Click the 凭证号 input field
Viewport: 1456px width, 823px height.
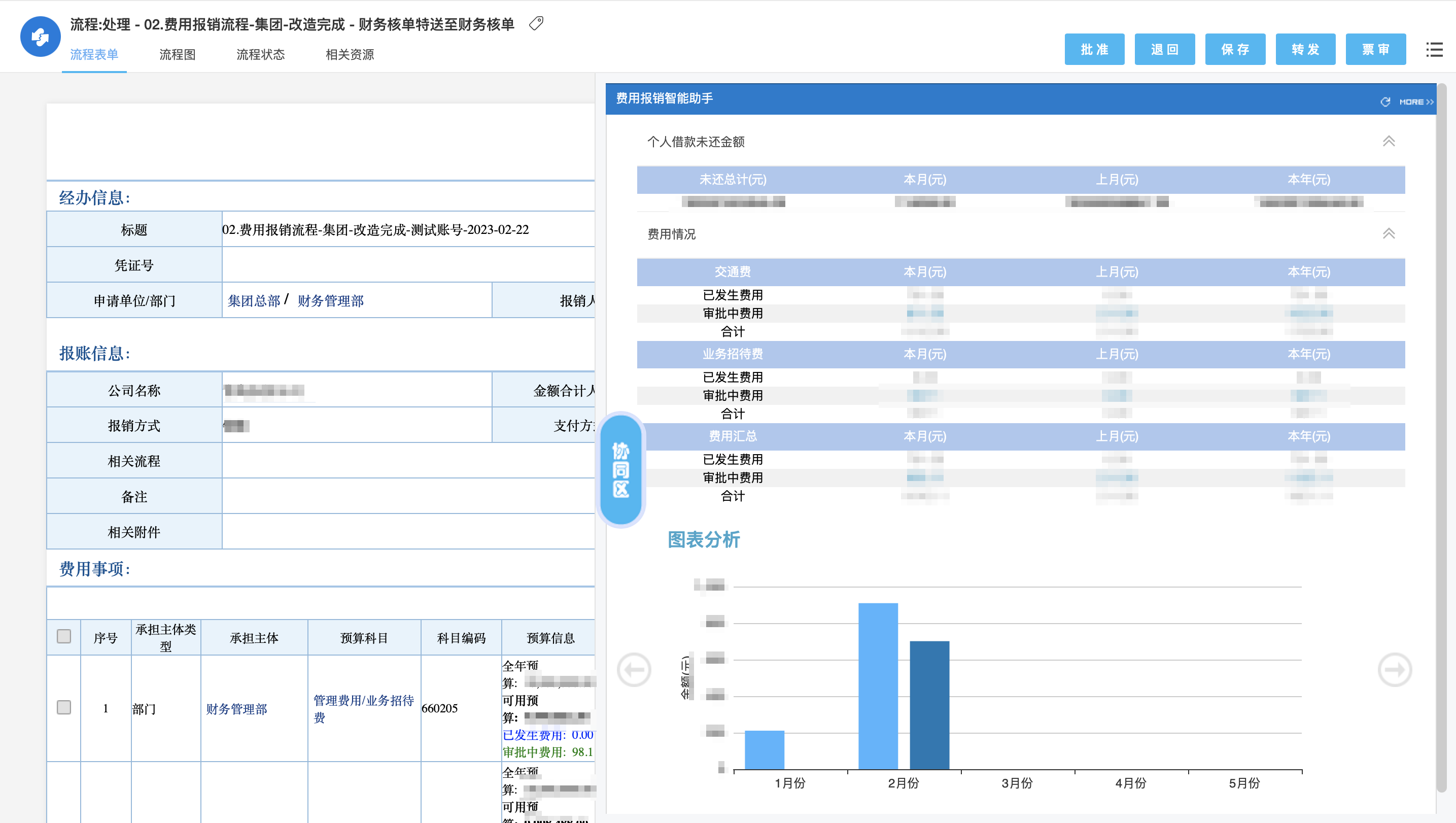(x=408, y=265)
